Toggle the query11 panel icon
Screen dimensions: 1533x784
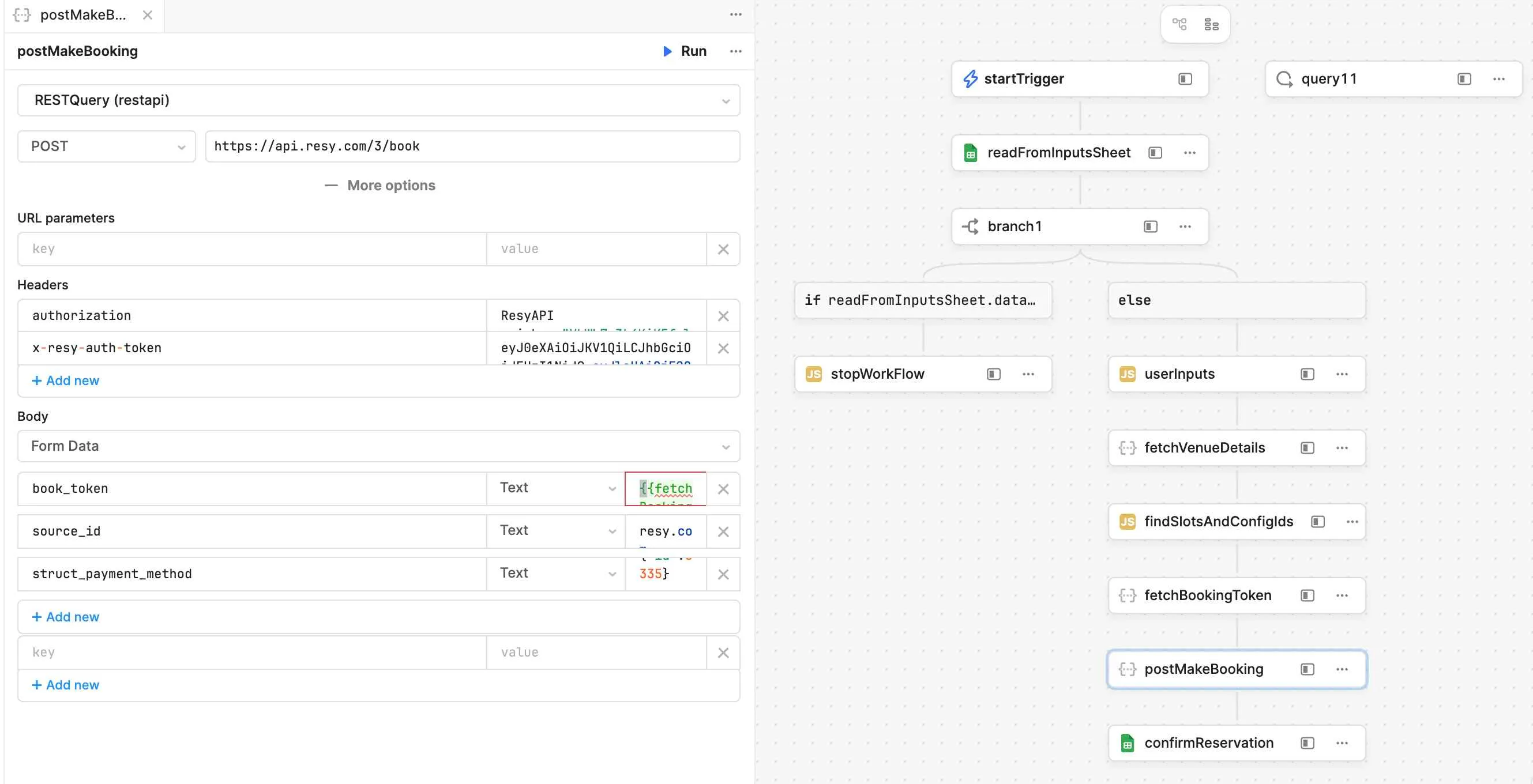pos(1464,78)
